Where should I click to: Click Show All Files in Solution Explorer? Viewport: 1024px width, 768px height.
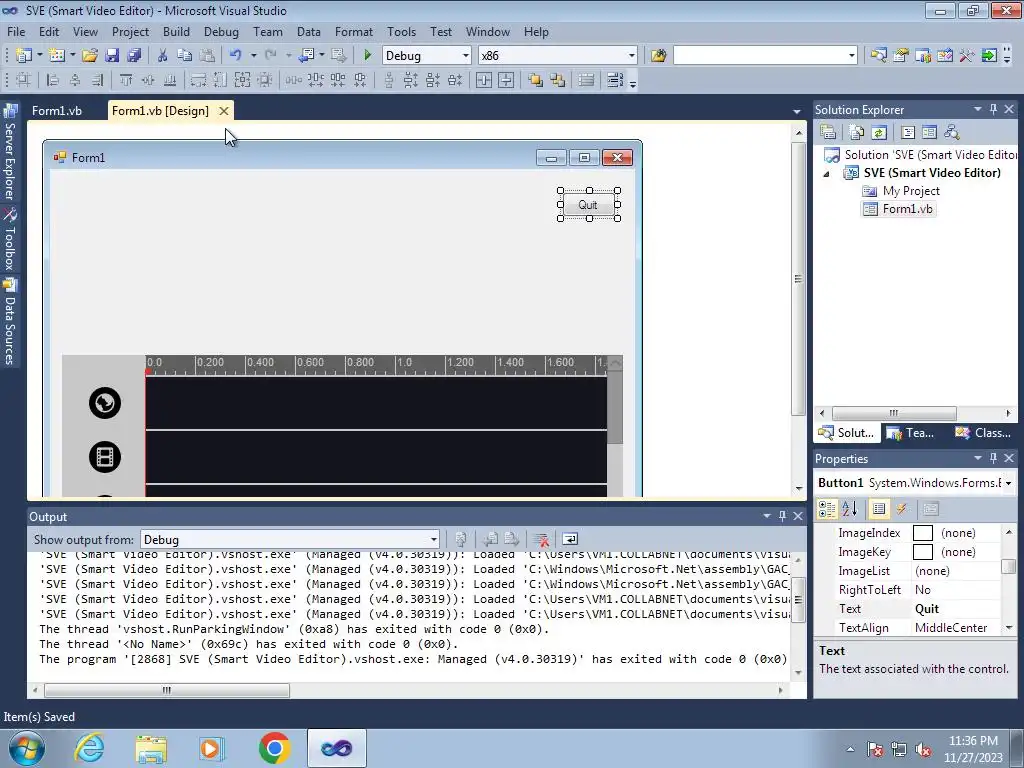[857, 133]
